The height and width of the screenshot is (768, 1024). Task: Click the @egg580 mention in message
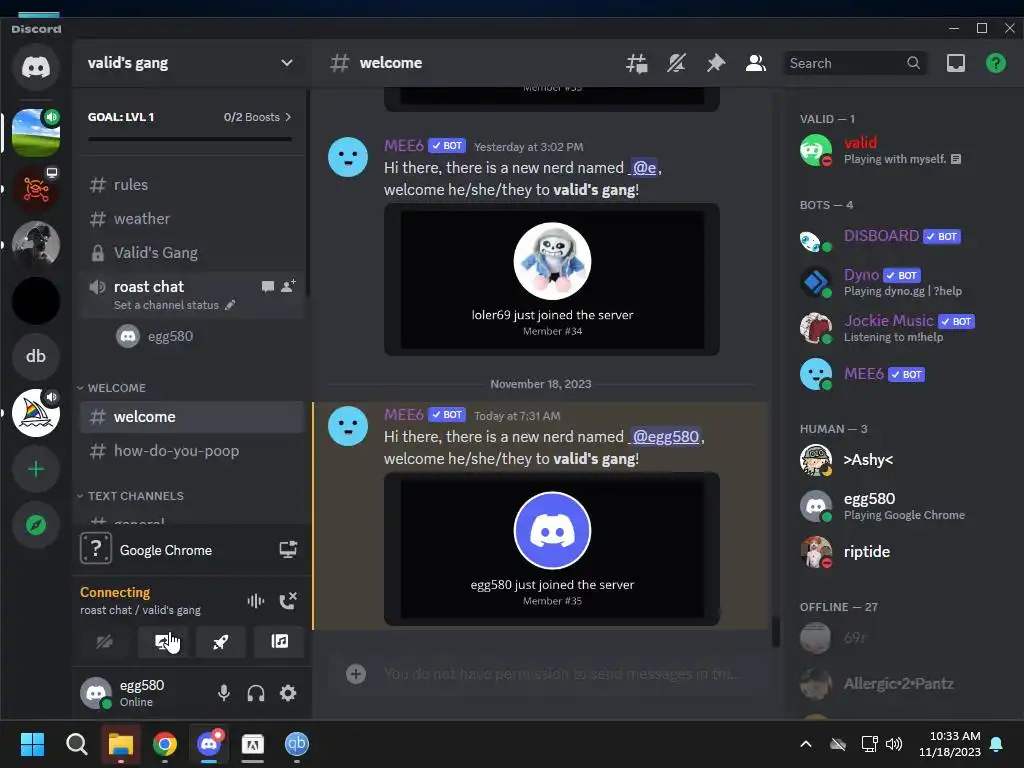coord(665,436)
